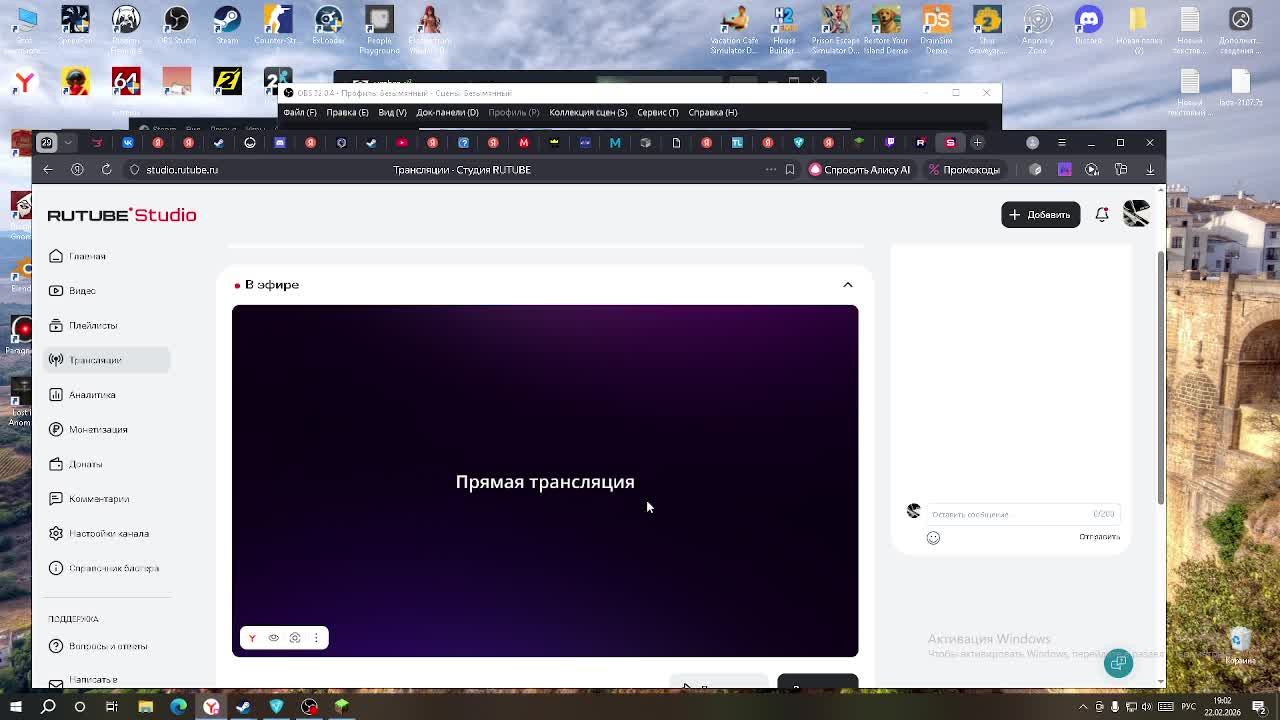The width and height of the screenshot is (1280, 720).
Task: Open the channel avatar profile menu
Action: tap(1136, 214)
